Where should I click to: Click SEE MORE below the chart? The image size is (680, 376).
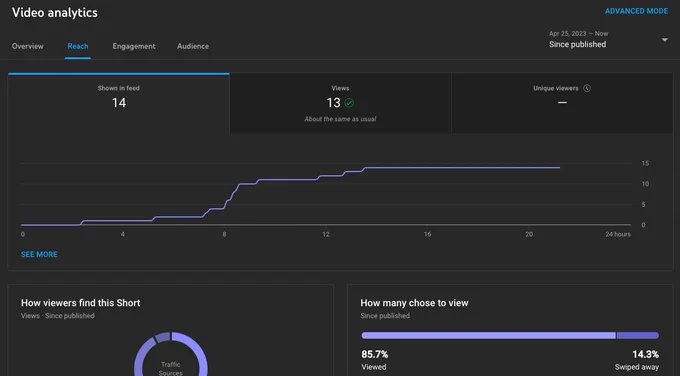pyautogui.click(x=39, y=255)
